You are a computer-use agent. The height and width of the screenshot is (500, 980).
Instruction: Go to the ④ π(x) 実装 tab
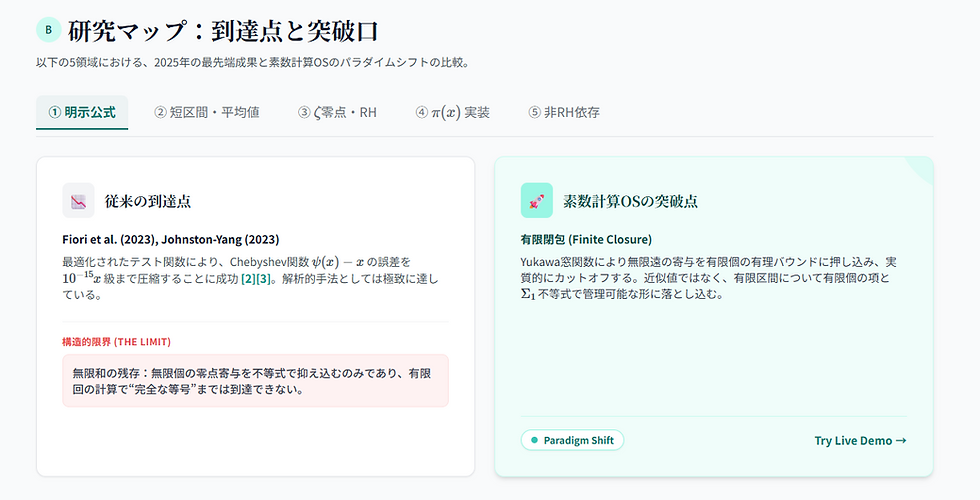[452, 112]
